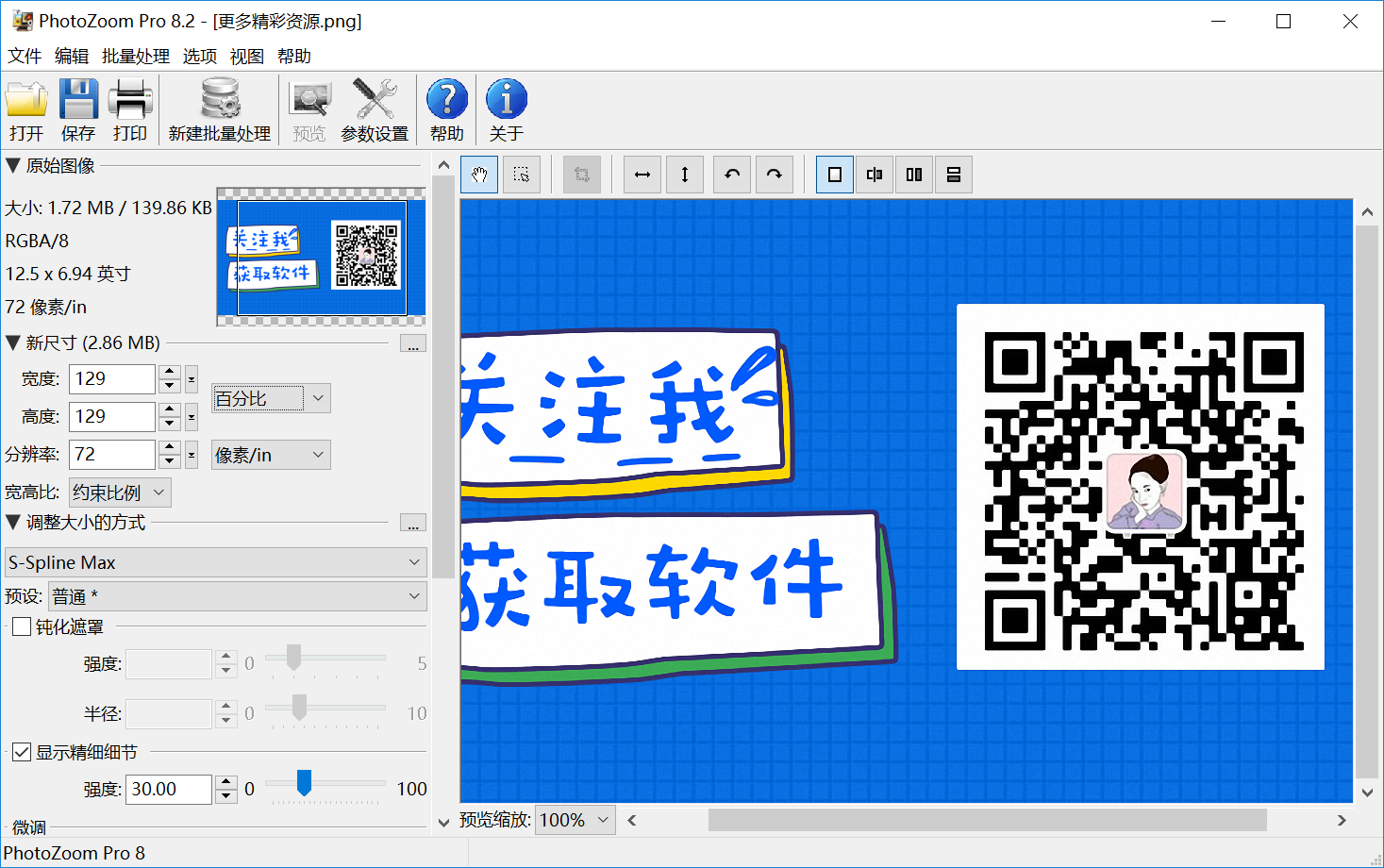Collapse the 调整大小的方式 section
The width and height of the screenshot is (1384, 868).
[13, 522]
